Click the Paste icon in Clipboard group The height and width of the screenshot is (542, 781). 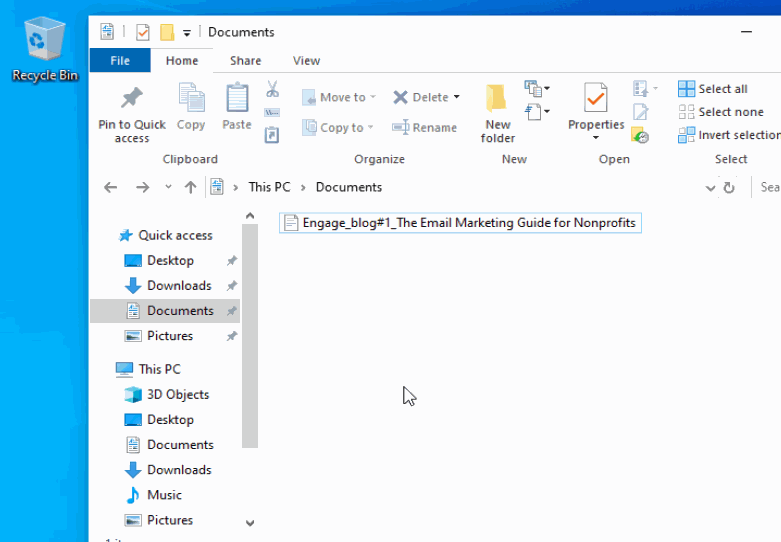tap(237, 100)
